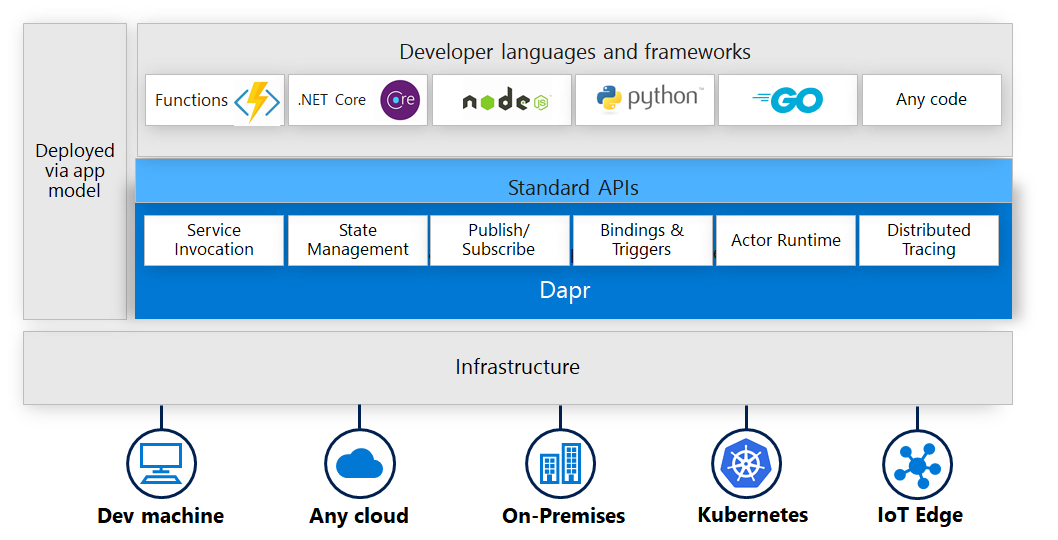Select the Actor Runtime box

pos(786,240)
